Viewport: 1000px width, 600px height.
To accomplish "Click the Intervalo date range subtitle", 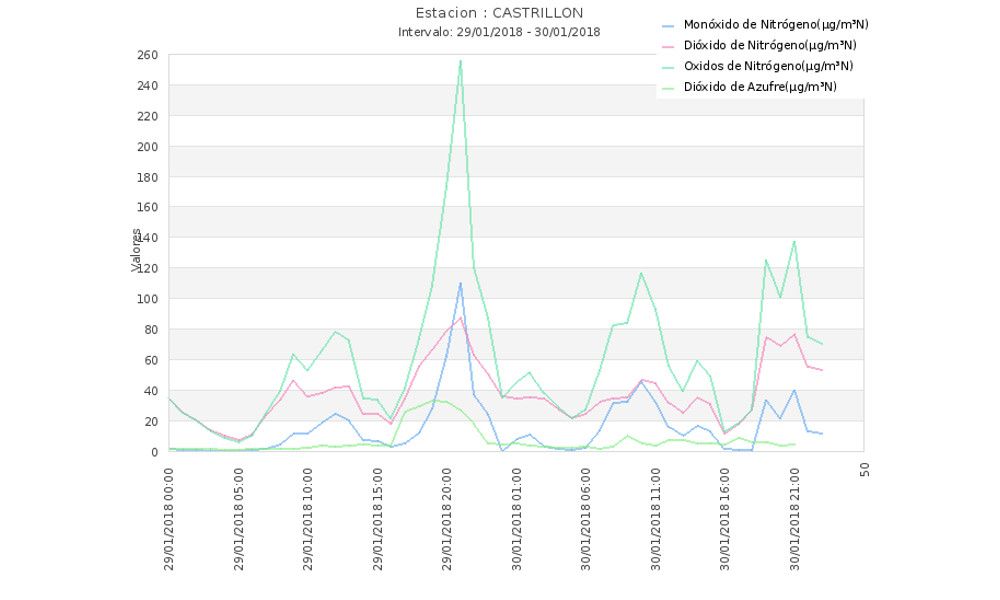I will [x=499, y=32].
